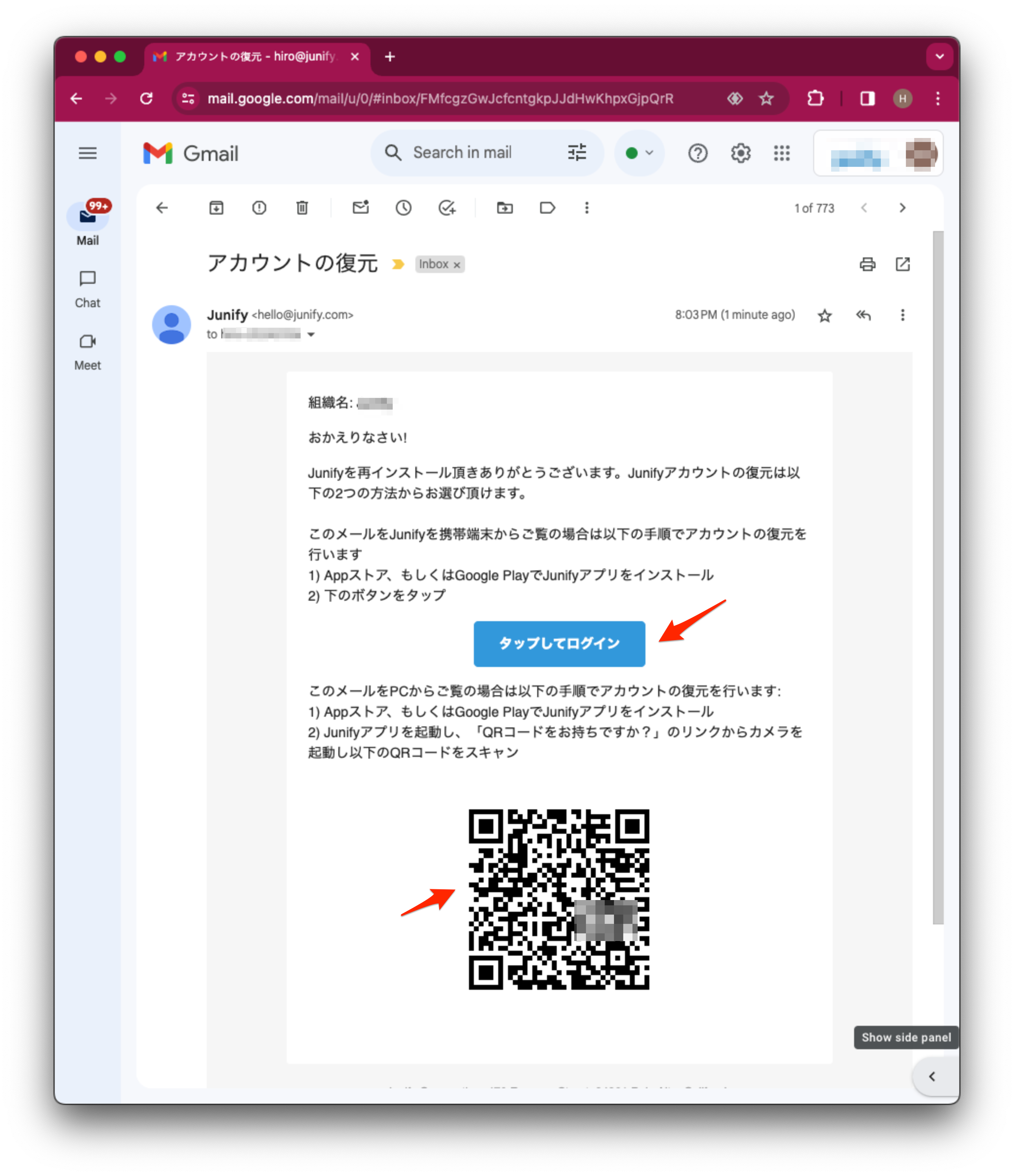Screen dimensions: 1014x1176
Task: Go to the older message arrow
Action: [x=903, y=208]
